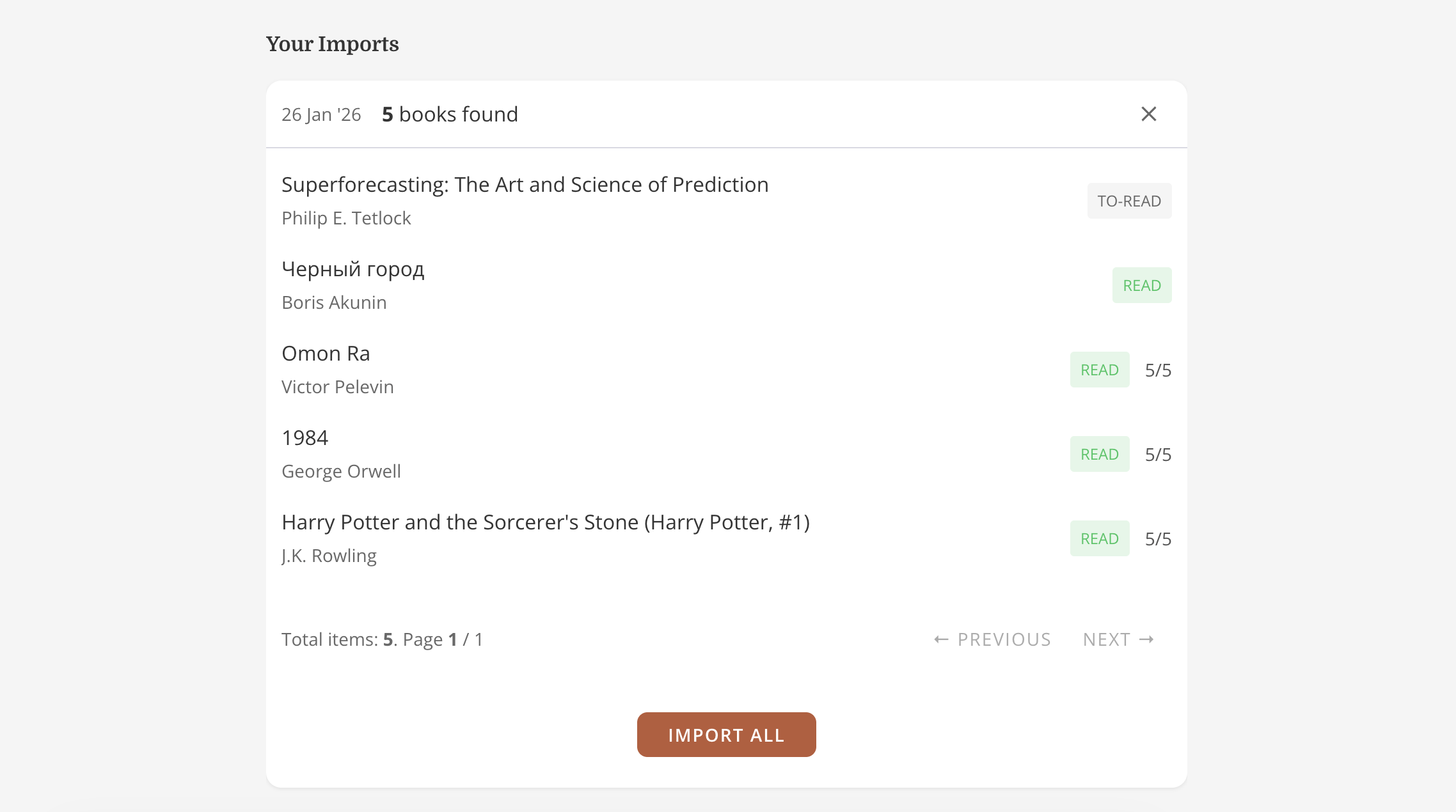Click author Victor Pelevin
Viewport: 1456px width, 812px height.
(338, 387)
